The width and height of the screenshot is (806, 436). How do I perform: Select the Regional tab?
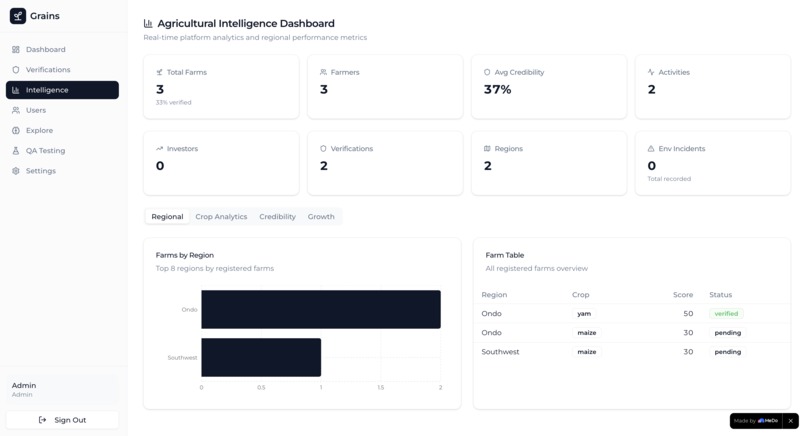pyautogui.click(x=167, y=216)
